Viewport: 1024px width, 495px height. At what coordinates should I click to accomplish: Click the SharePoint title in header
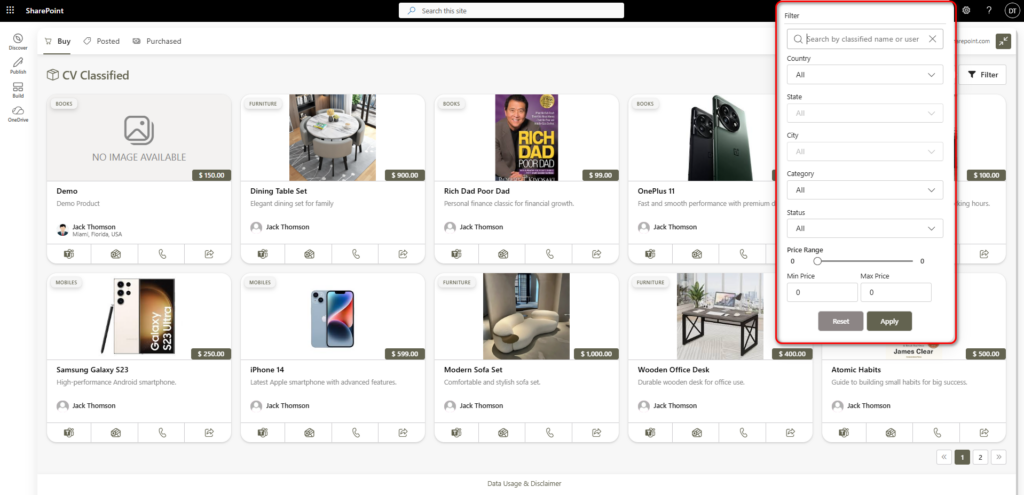tap(44, 10)
